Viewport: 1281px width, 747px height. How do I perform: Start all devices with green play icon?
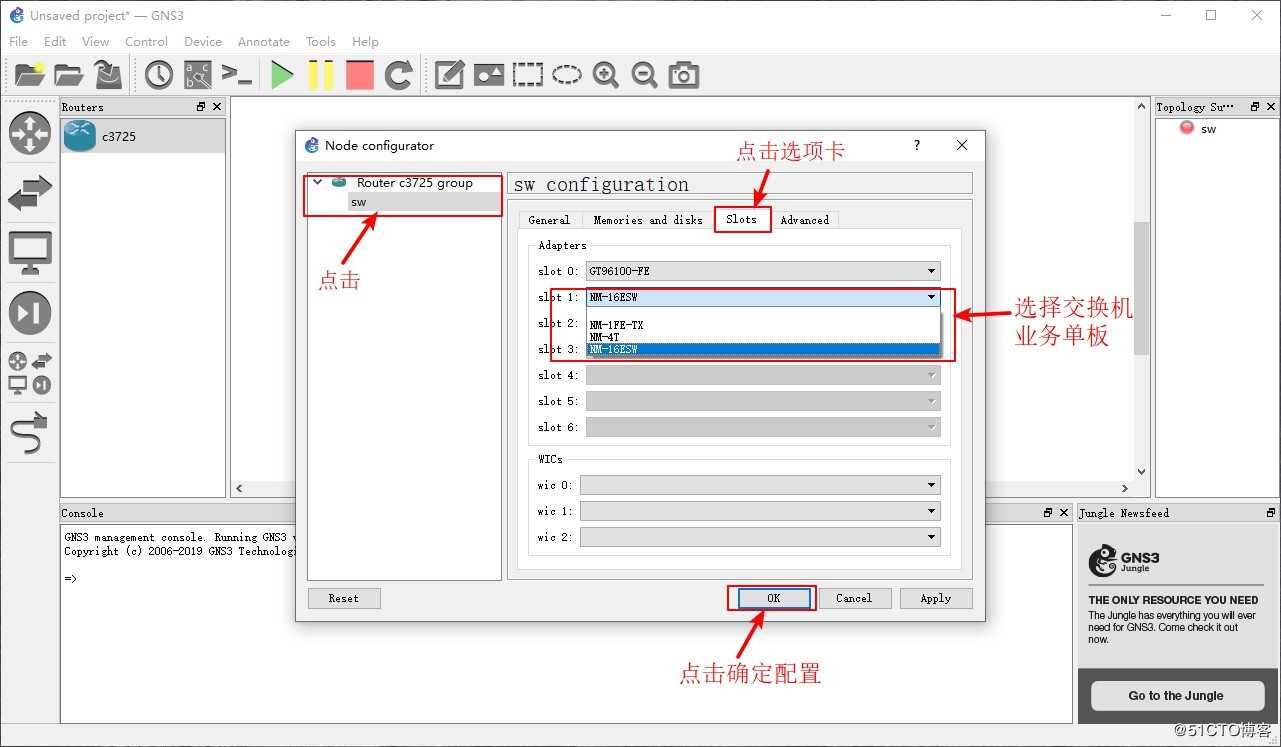point(282,74)
